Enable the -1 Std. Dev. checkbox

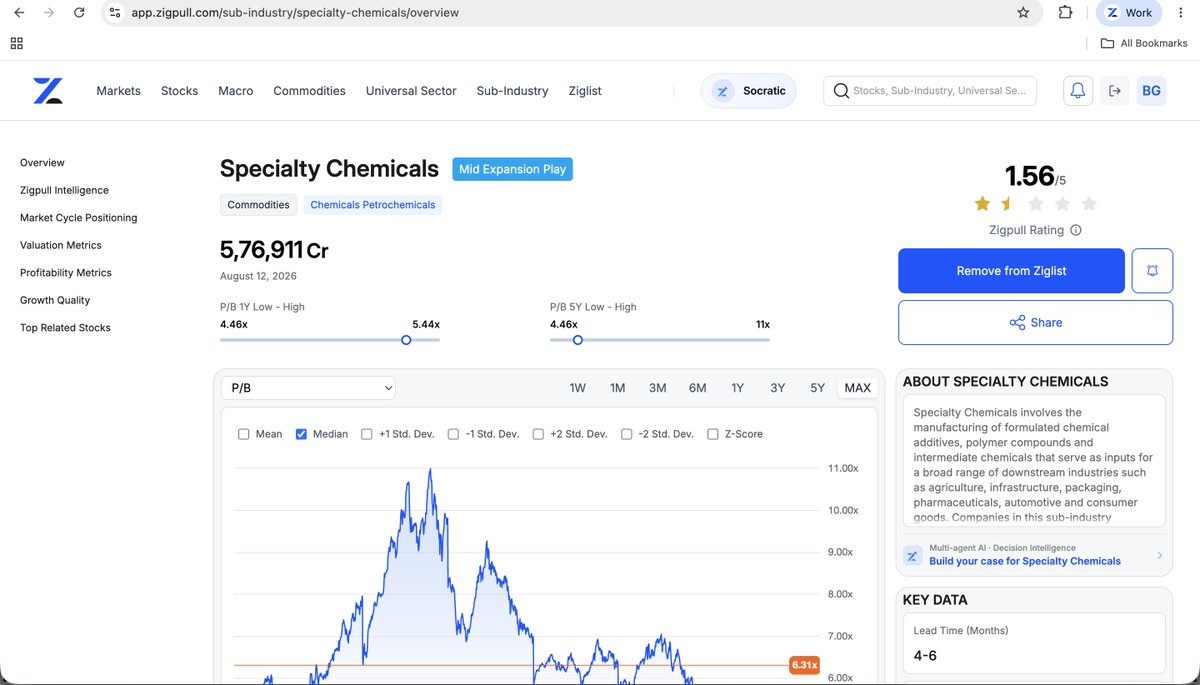453,434
